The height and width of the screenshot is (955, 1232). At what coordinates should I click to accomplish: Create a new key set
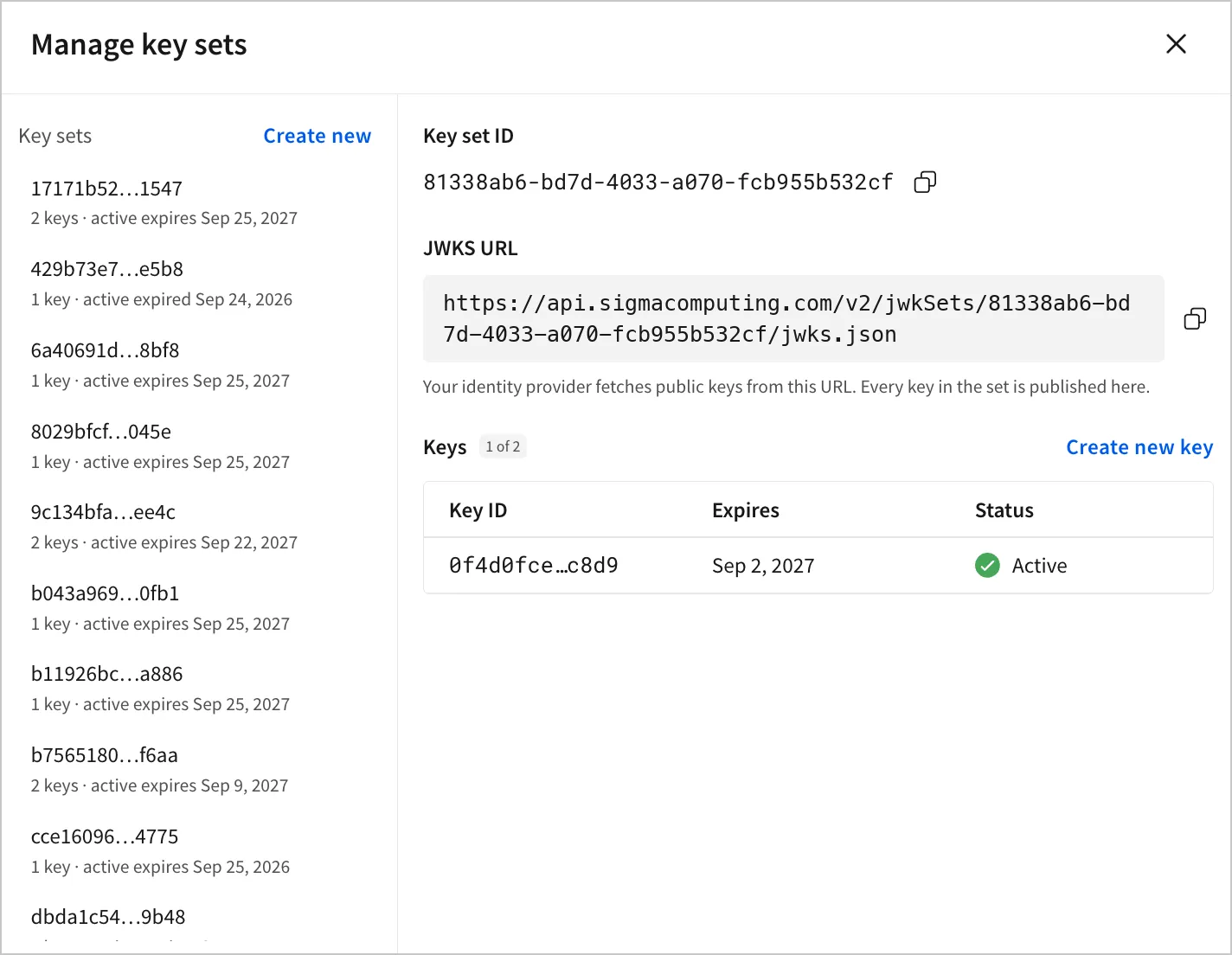coord(318,136)
